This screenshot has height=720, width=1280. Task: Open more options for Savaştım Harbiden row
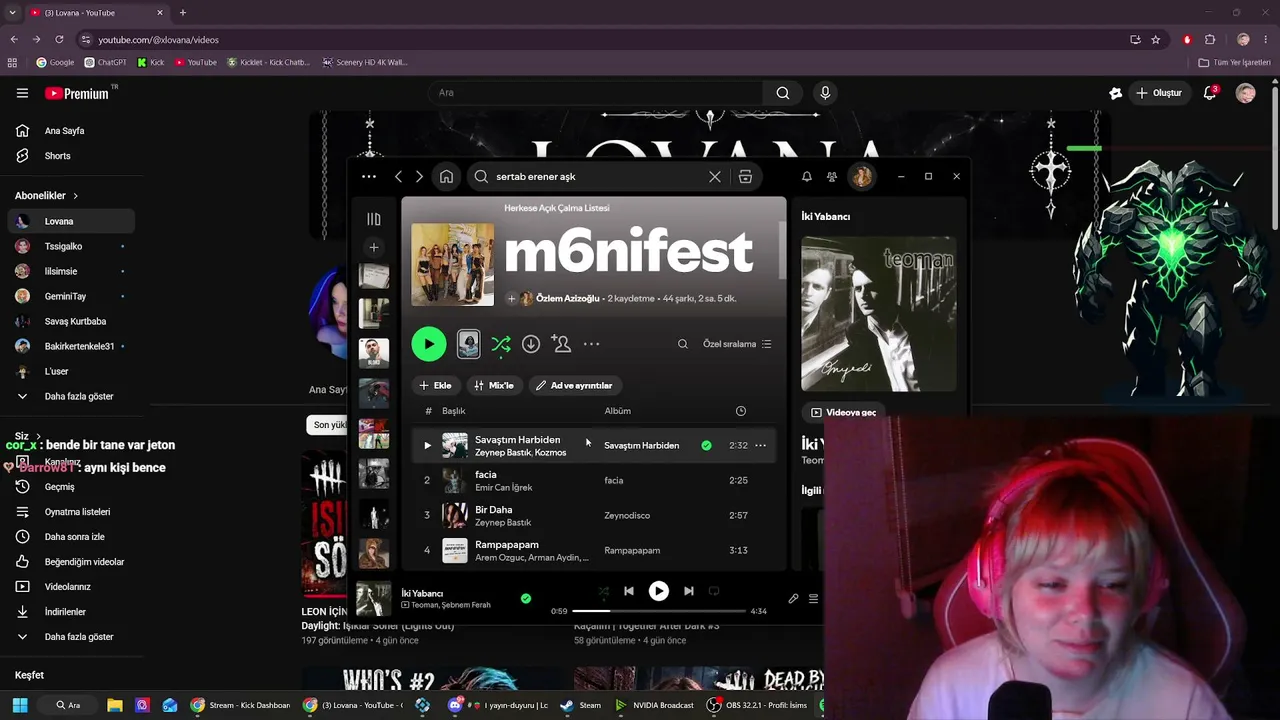point(761,446)
